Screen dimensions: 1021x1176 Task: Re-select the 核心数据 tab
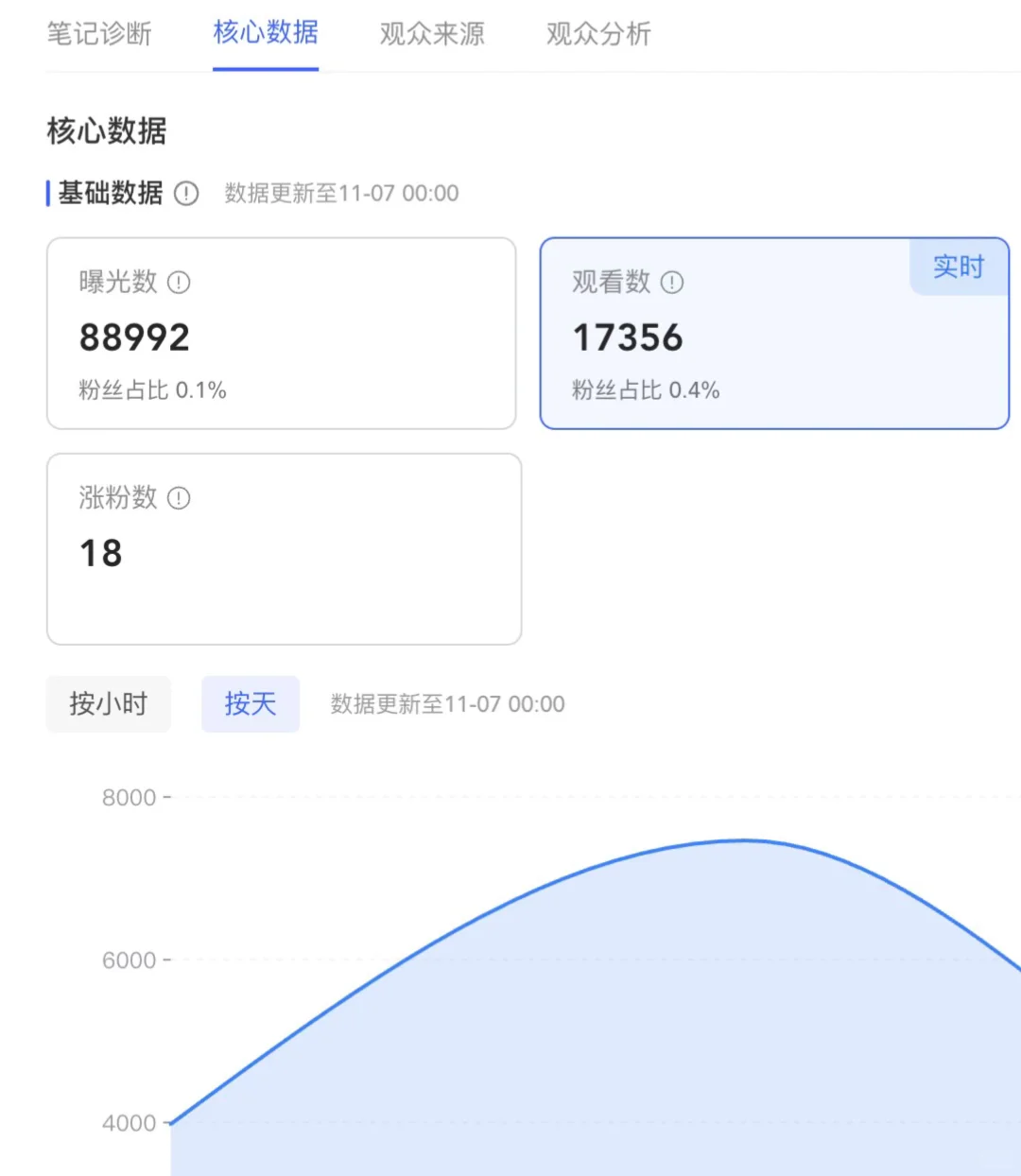point(266,34)
